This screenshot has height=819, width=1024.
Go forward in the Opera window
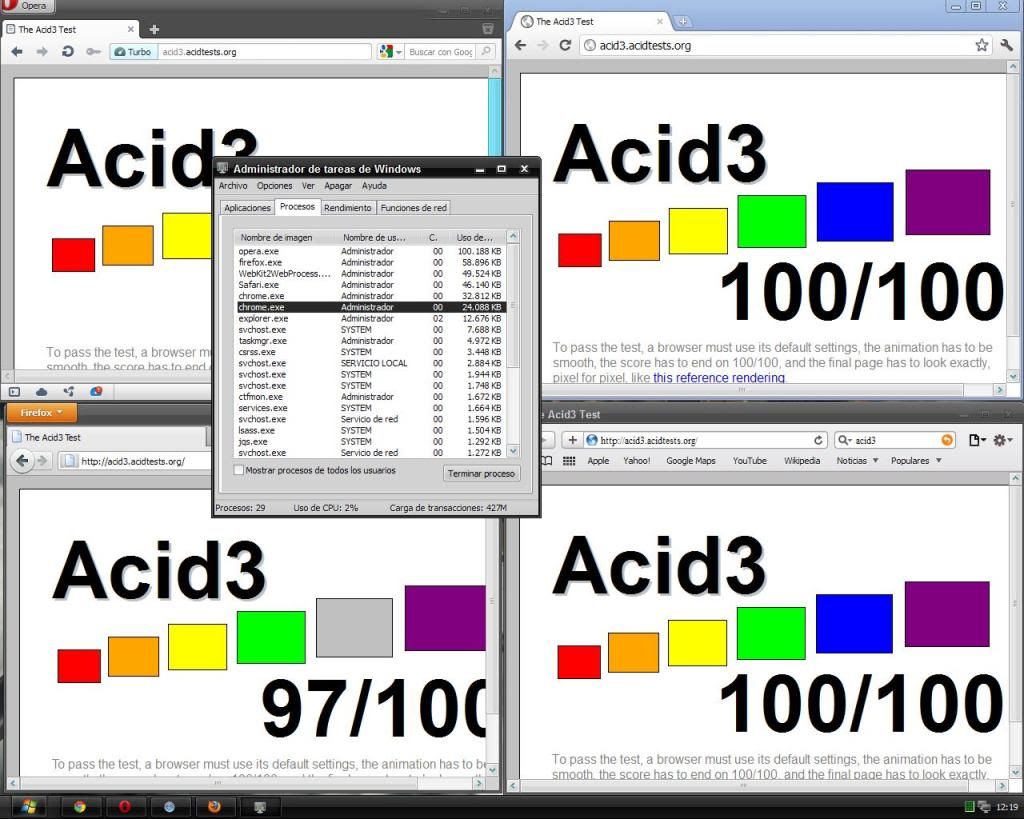point(42,52)
